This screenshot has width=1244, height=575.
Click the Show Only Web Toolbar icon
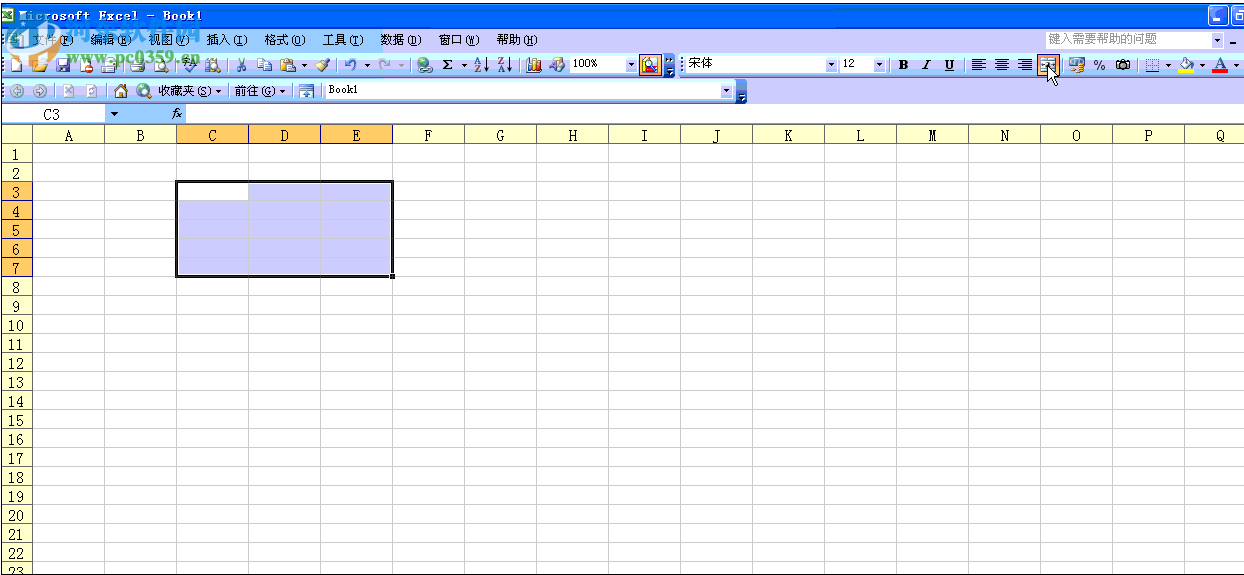[x=306, y=91]
